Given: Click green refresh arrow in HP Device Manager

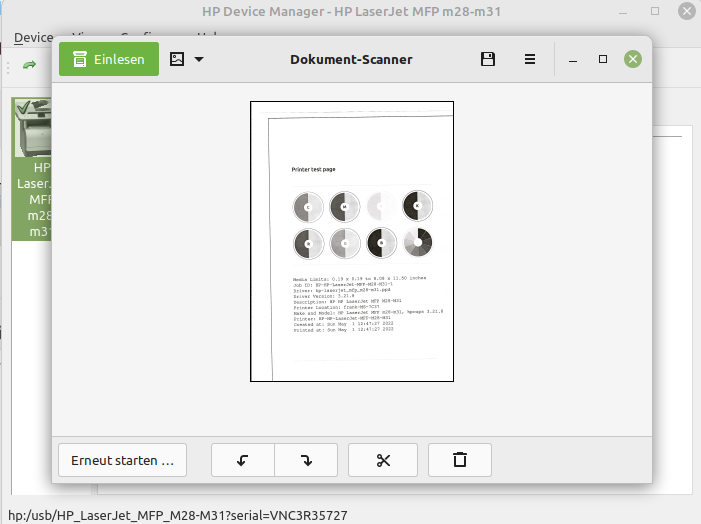Looking at the screenshot, I should 30,65.
